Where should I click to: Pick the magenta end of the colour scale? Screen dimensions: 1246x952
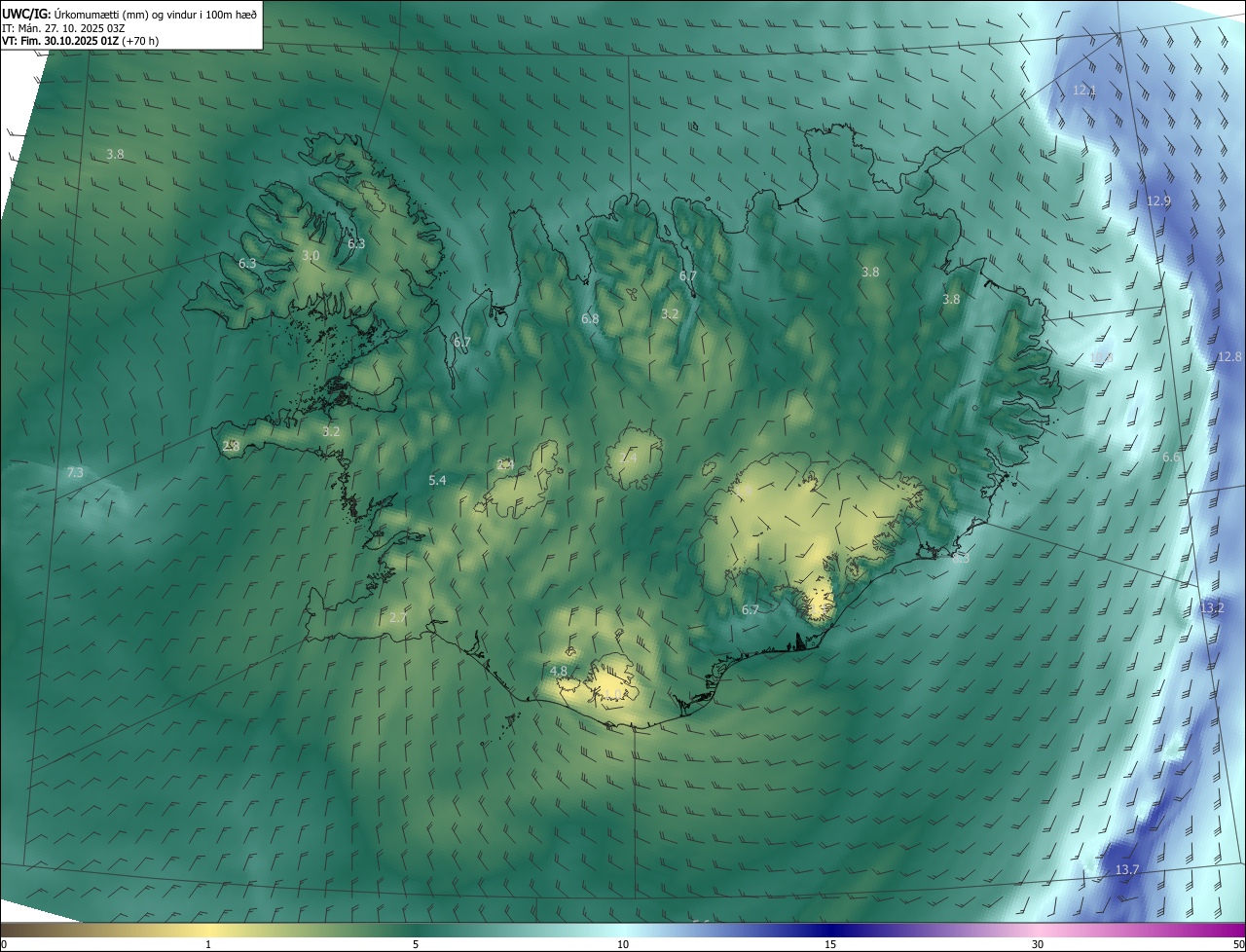click(1234, 931)
